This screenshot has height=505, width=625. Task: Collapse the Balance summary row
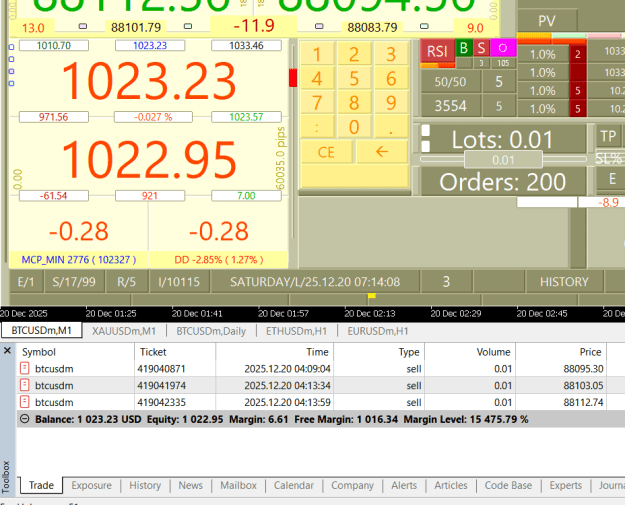click(25, 419)
